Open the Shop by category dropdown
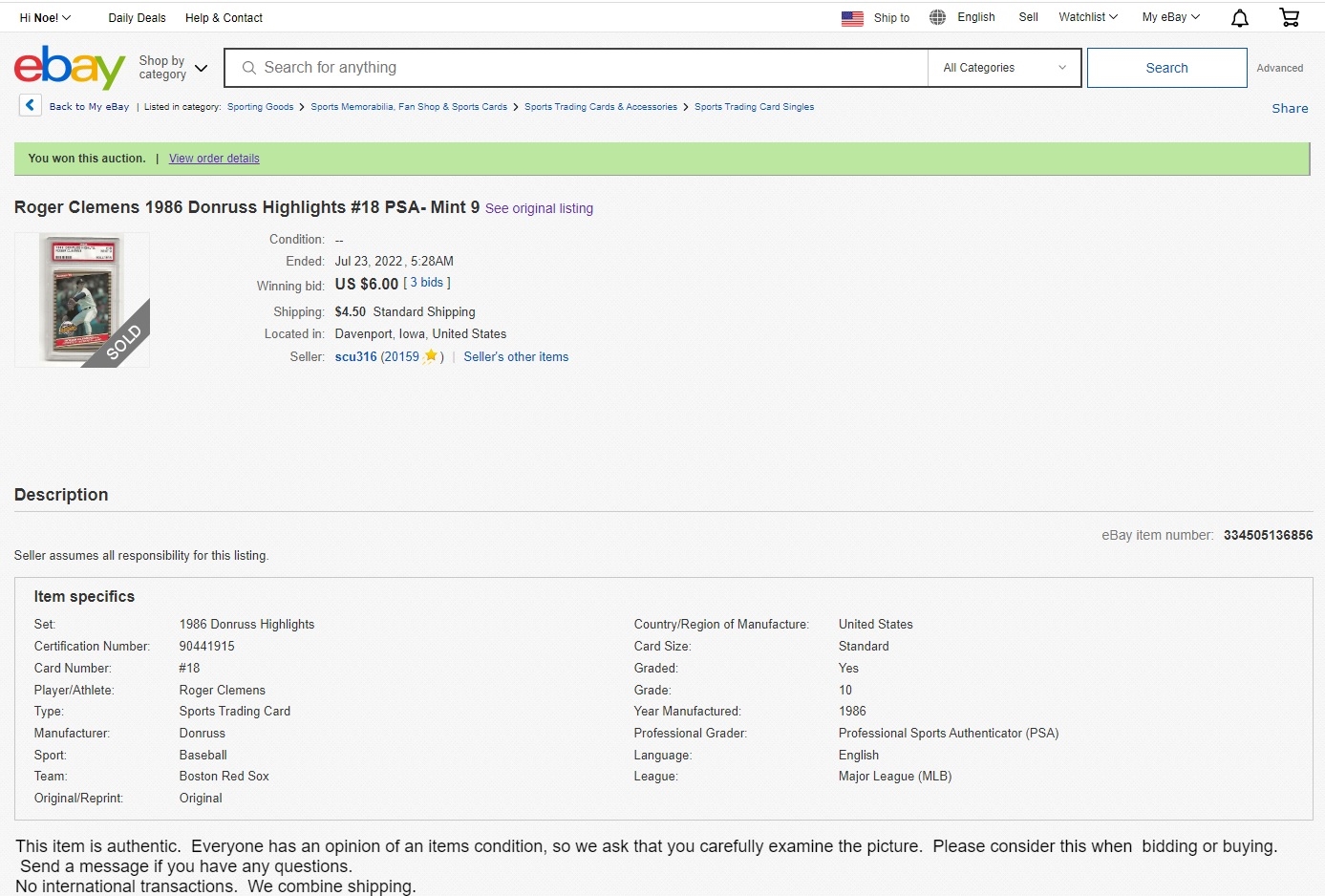Screen dimensions: 1325x896 pos(173,68)
